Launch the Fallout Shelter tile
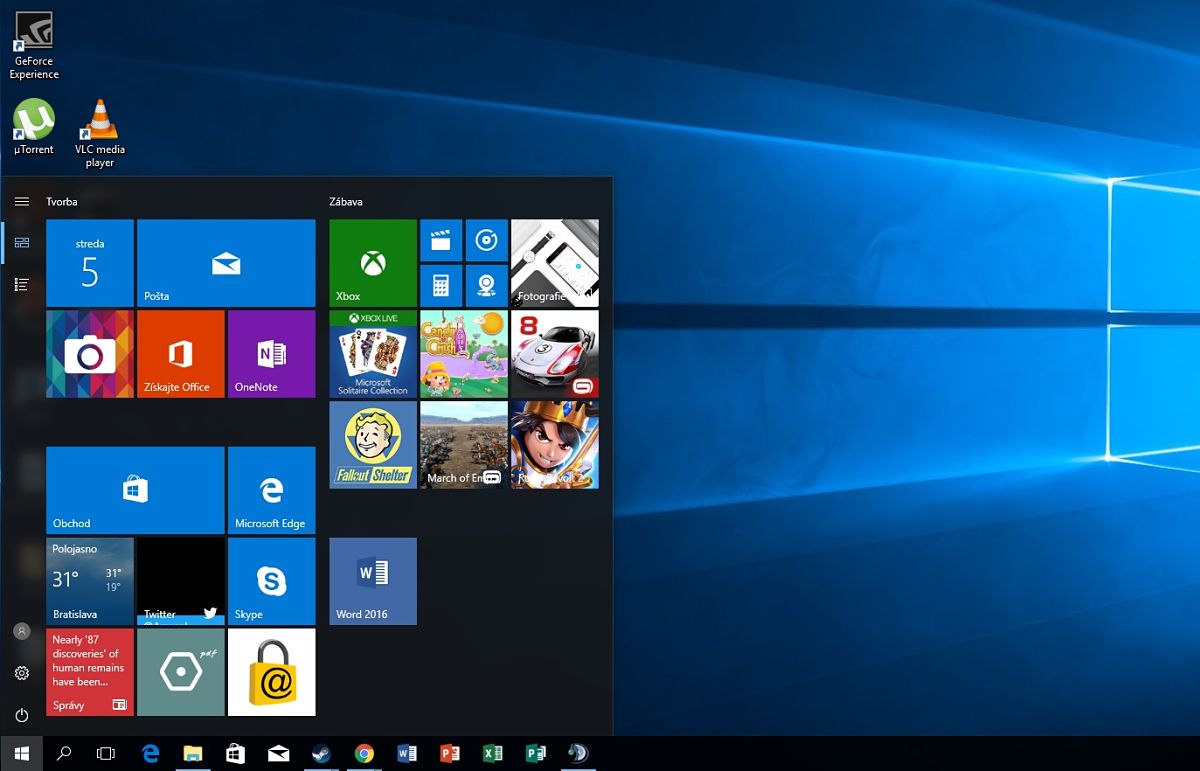 point(373,445)
